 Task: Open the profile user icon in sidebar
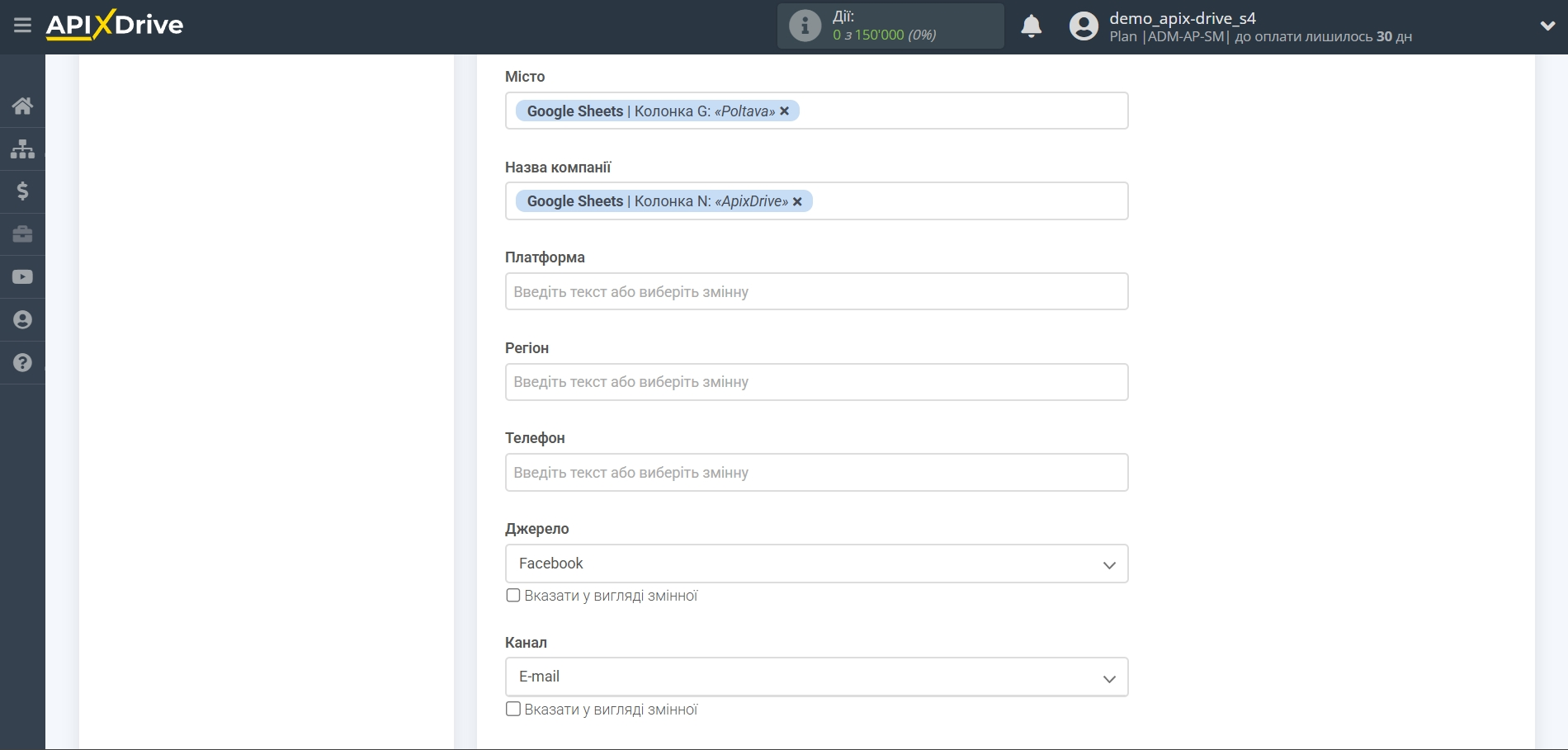[x=22, y=320]
